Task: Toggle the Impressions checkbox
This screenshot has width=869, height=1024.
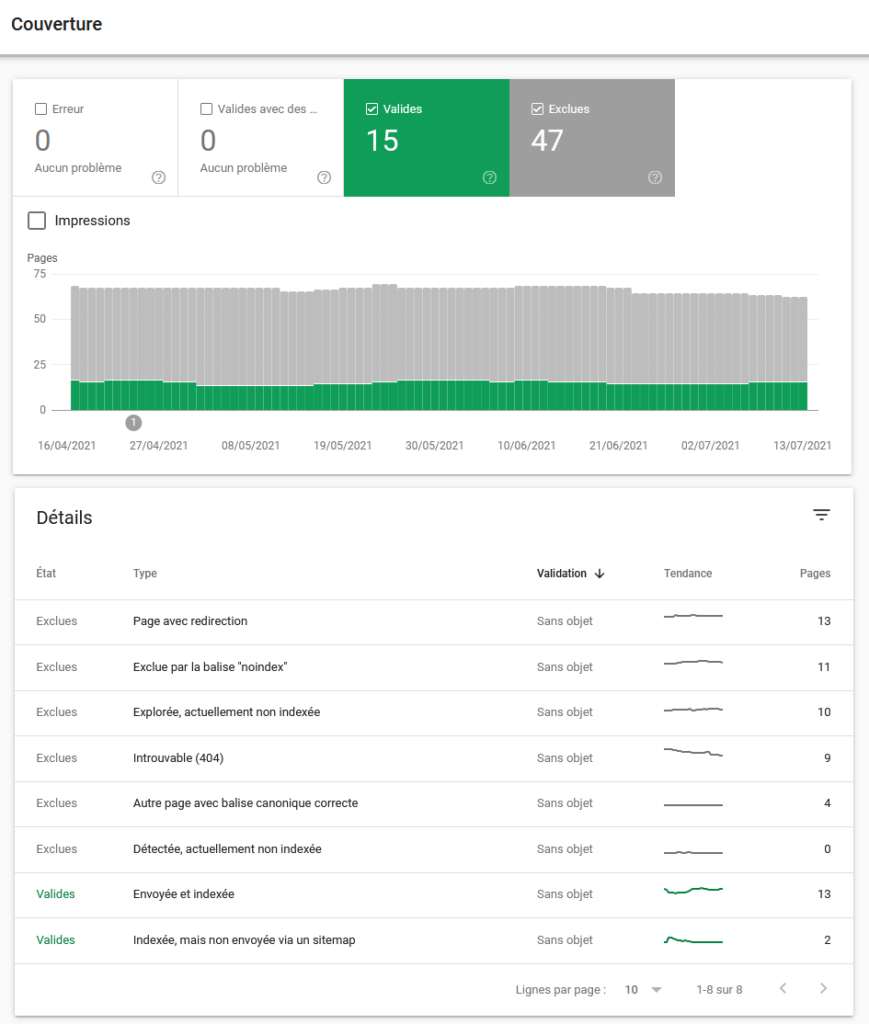Action: coord(37,221)
